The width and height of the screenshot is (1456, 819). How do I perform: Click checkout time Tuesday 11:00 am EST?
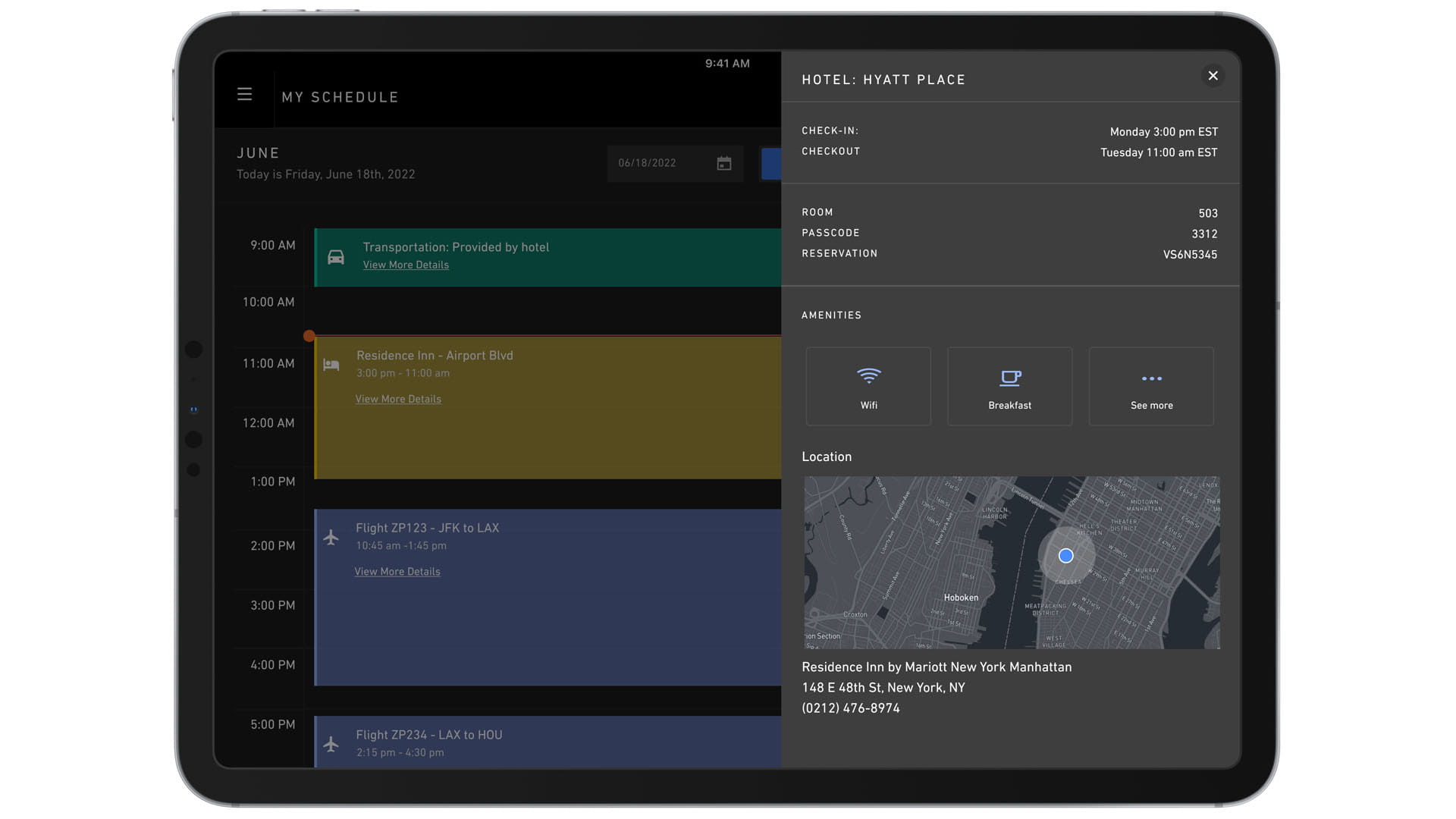tap(1159, 152)
